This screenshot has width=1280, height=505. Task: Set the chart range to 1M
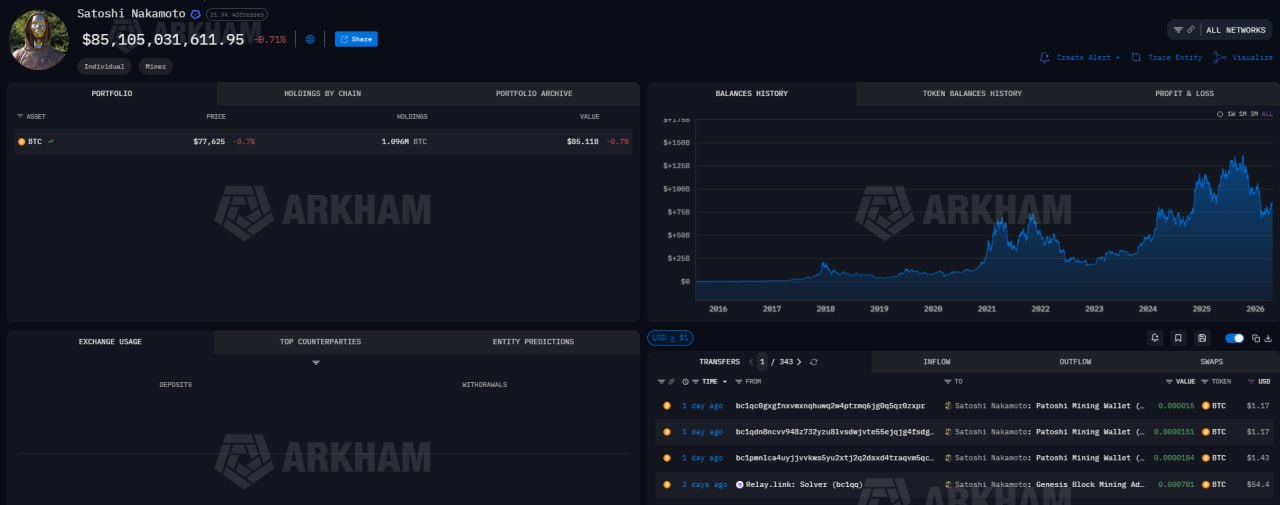[1243, 114]
